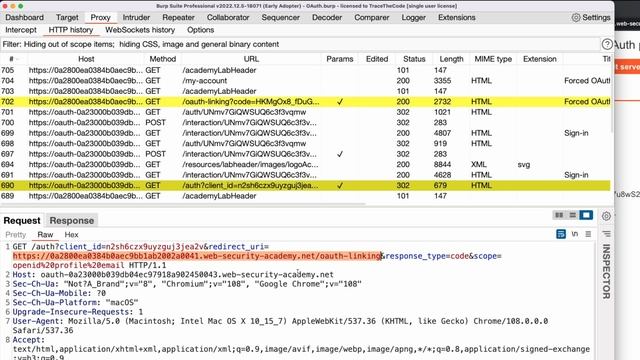Select the Request panel tab
The image size is (640, 360).
click(22, 221)
